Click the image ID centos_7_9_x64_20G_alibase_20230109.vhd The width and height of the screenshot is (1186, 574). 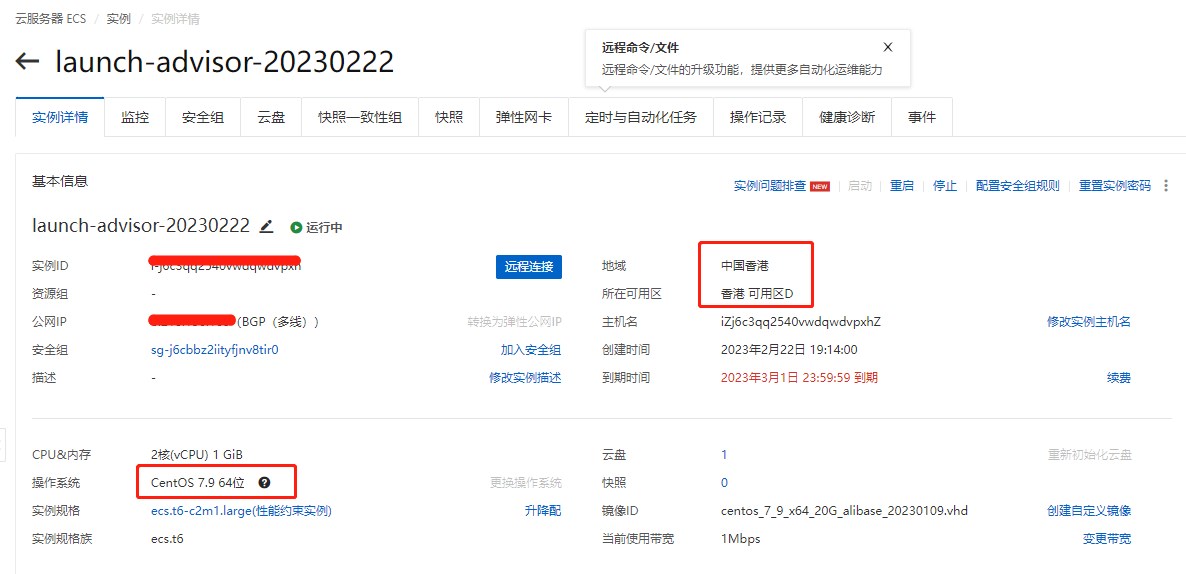844,510
